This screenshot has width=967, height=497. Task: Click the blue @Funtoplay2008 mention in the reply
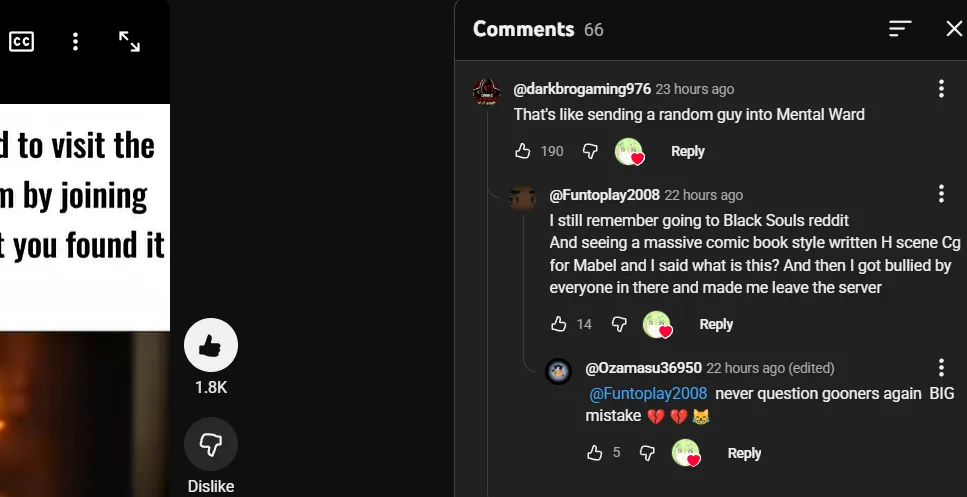pos(648,393)
